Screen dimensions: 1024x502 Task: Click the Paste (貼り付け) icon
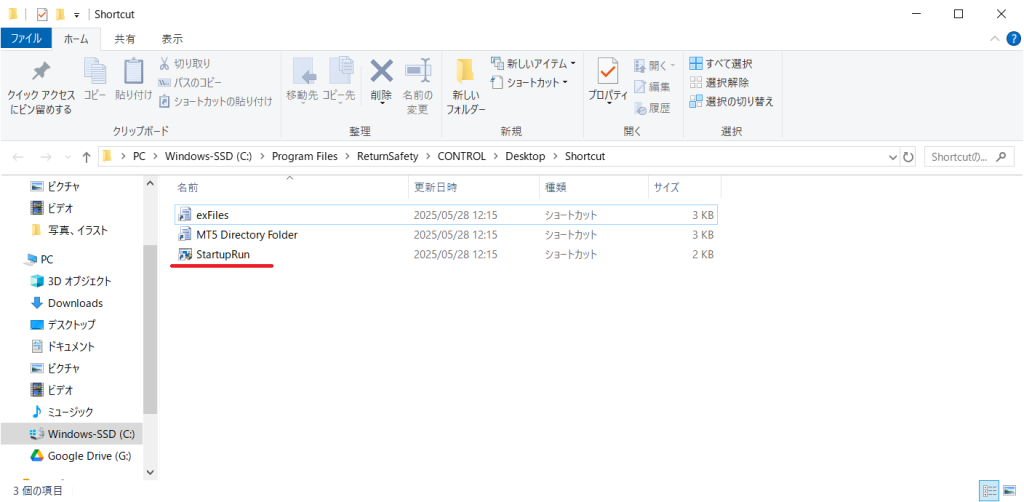[x=133, y=74]
